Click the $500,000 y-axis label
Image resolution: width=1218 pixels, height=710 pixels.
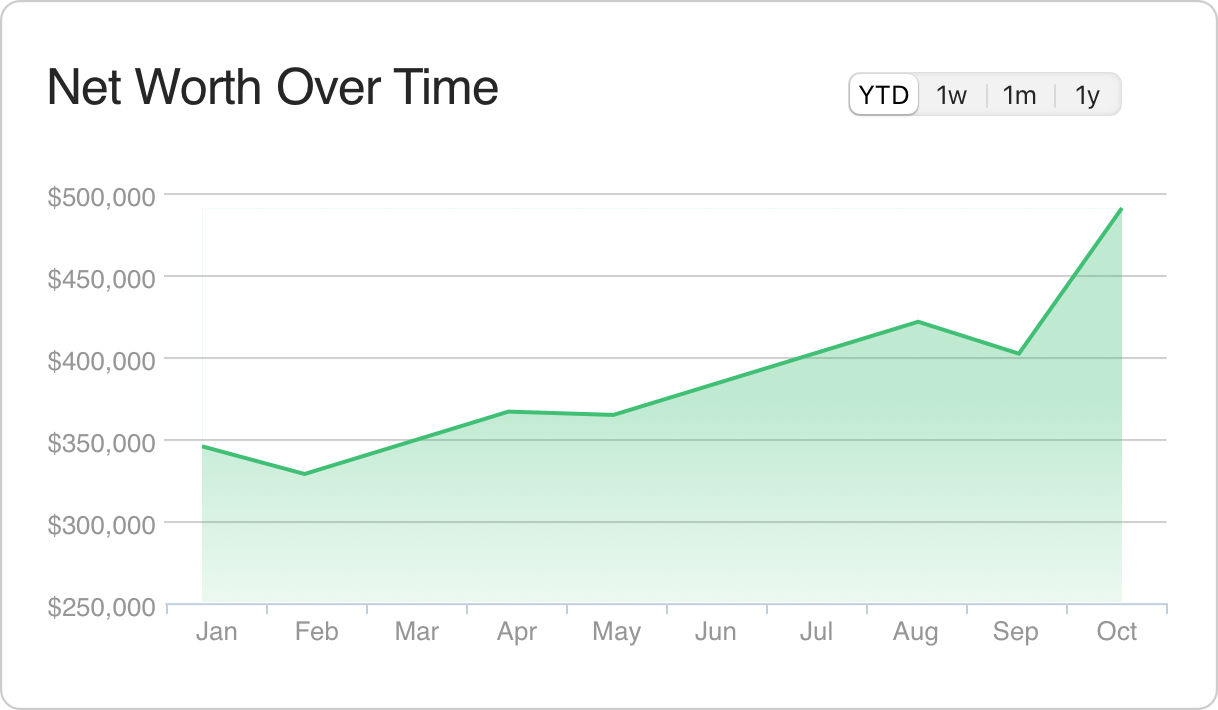coord(102,196)
